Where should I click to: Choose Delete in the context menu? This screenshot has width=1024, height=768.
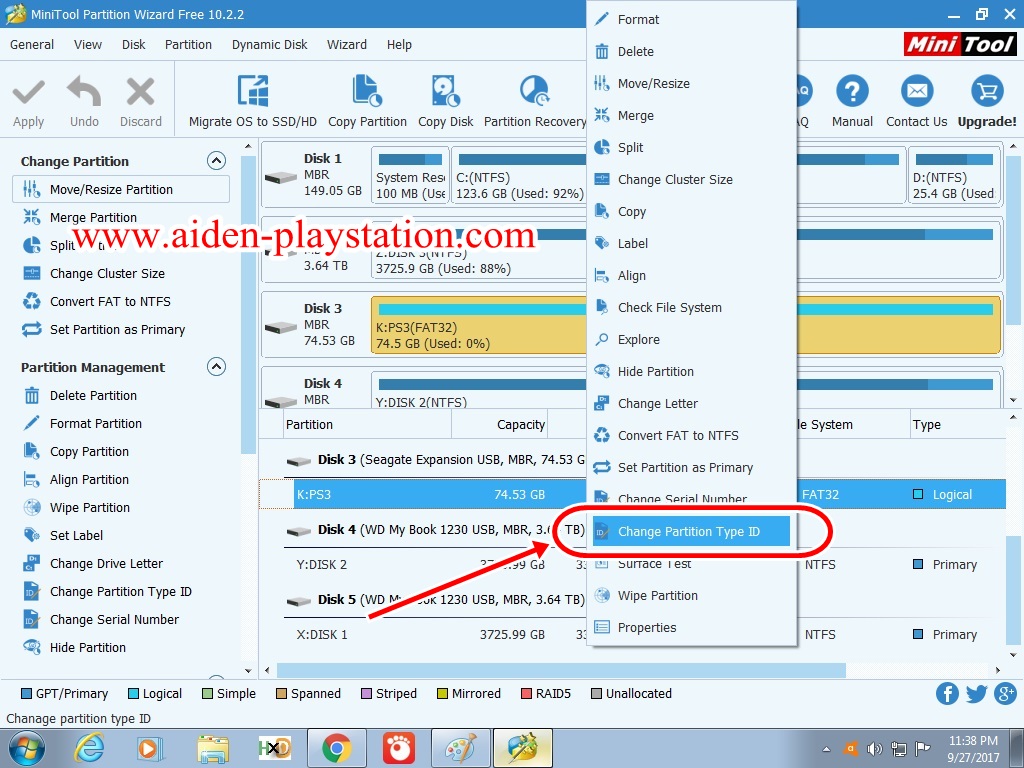[692, 52]
